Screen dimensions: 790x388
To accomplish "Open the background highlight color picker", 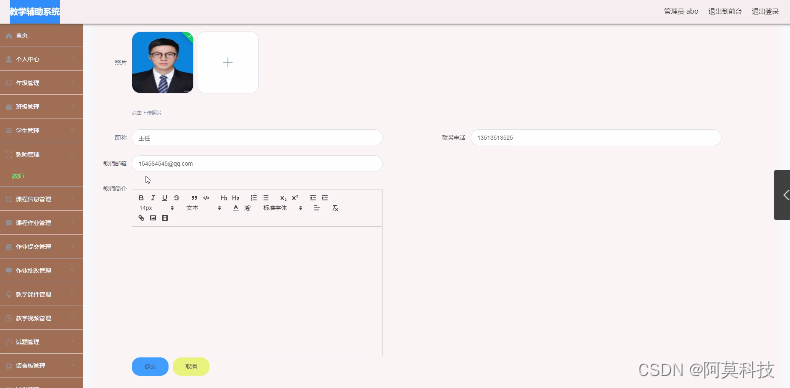I will coord(247,208).
